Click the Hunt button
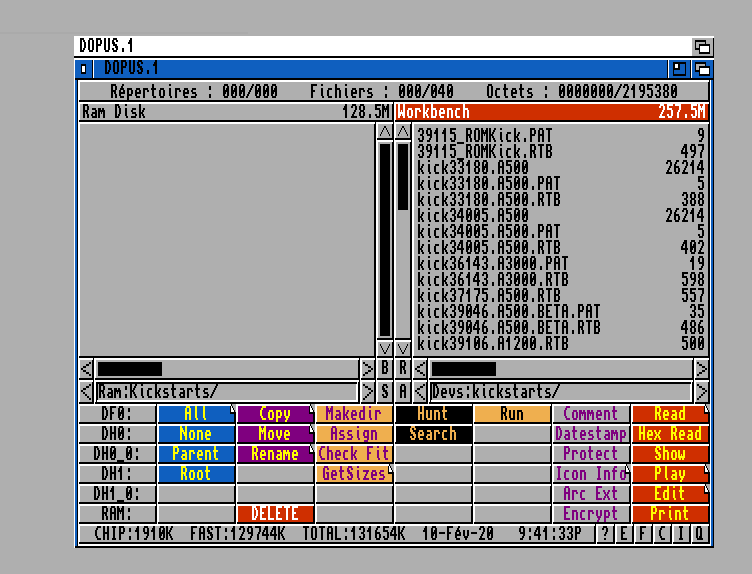 point(433,413)
